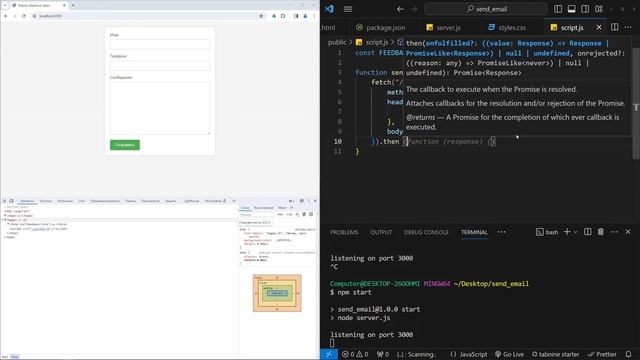Open the browser extensions puzzle icon

coord(283,16)
